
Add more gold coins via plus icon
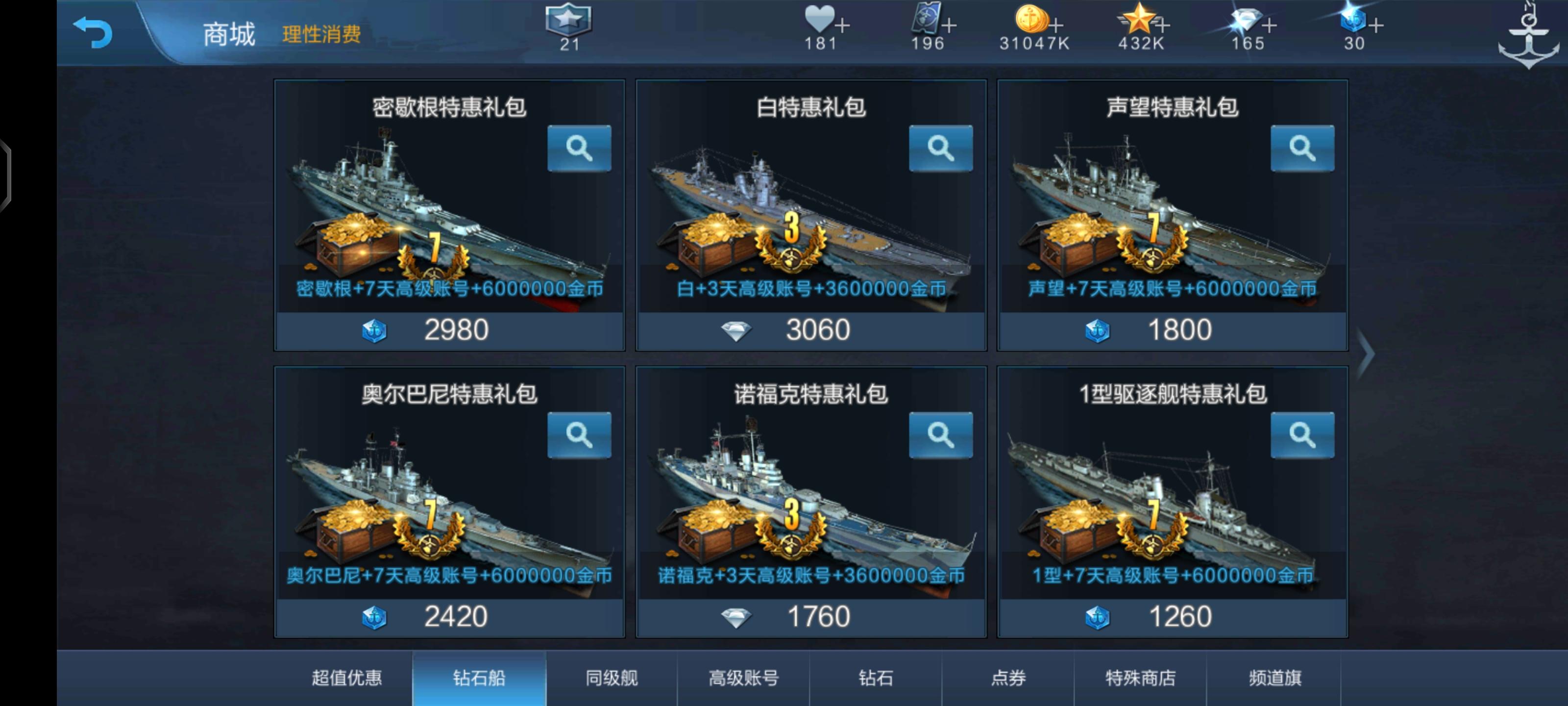pos(1056,25)
